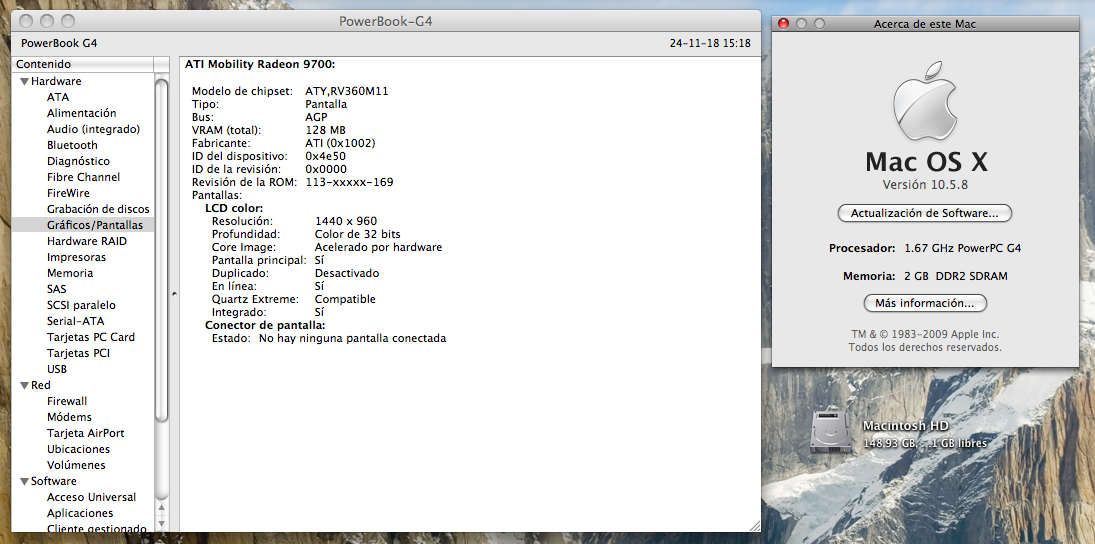
Task: Select ATA in the Hardware list
Action: pyautogui.click(x=58, y=97)
